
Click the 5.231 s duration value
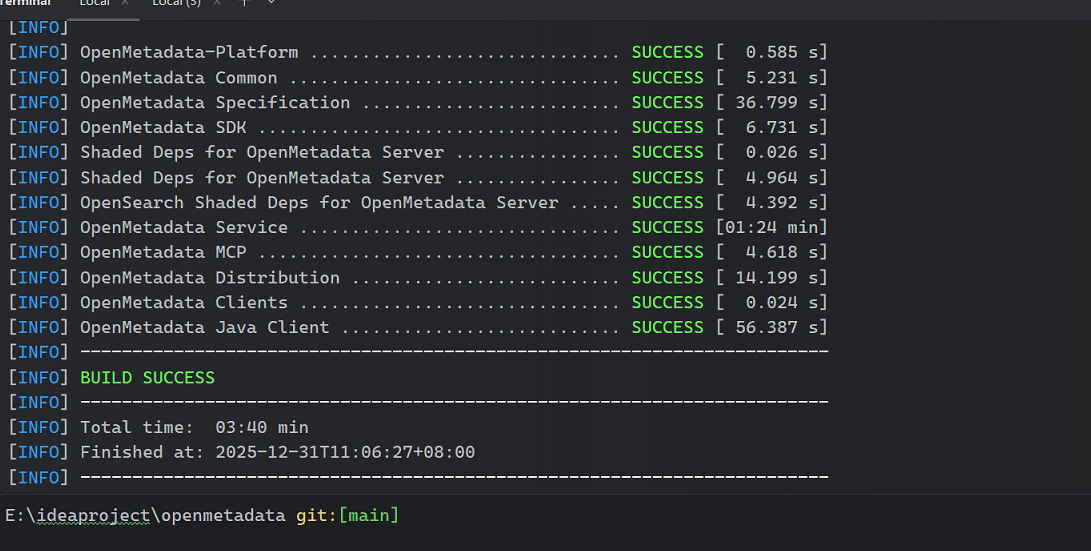click(782, 77)
